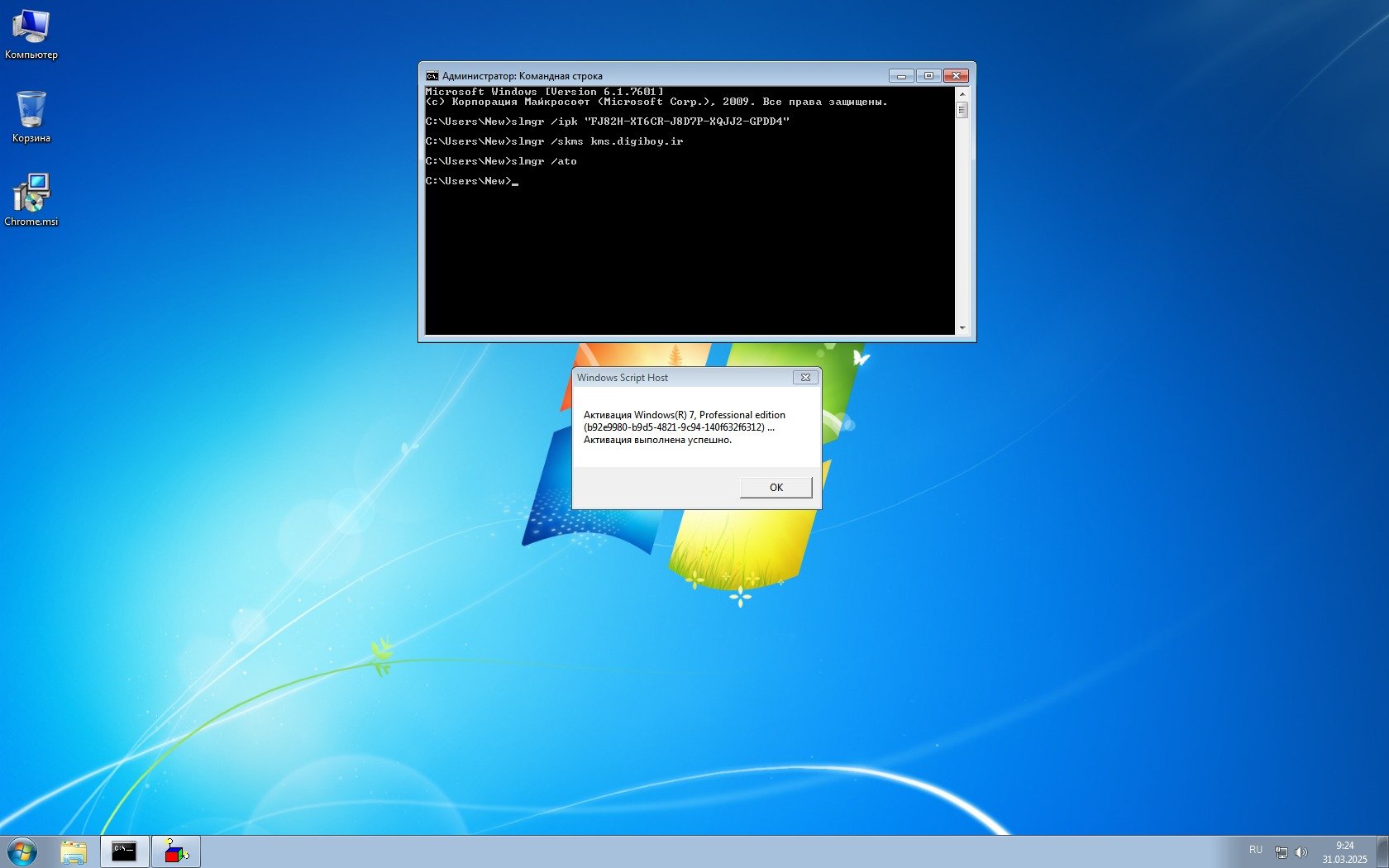
Task: Click OK in the Windows Script Host dialog
Action: coord(776,487)
